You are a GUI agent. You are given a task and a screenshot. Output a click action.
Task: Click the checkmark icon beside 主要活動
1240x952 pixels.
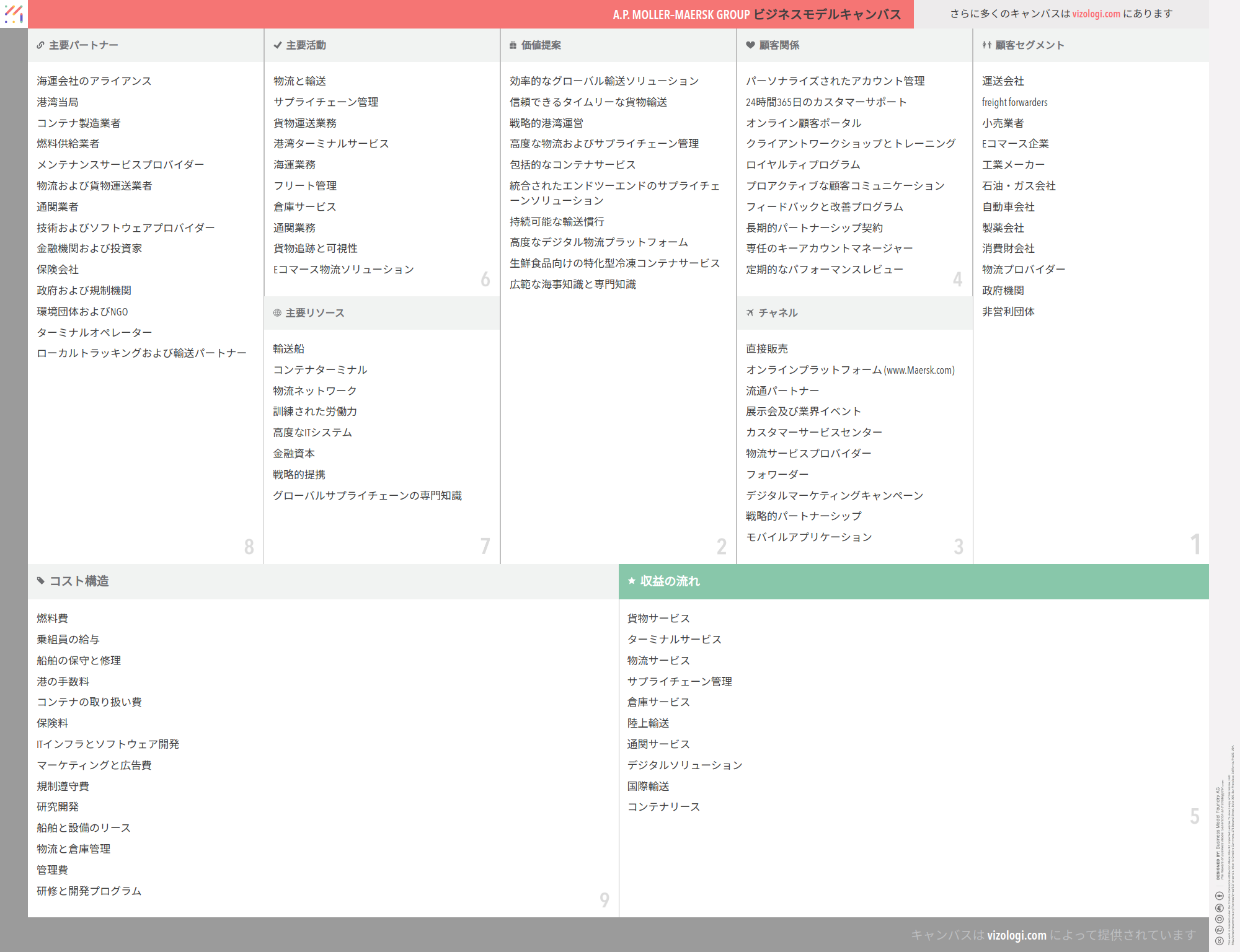[277, 45]
